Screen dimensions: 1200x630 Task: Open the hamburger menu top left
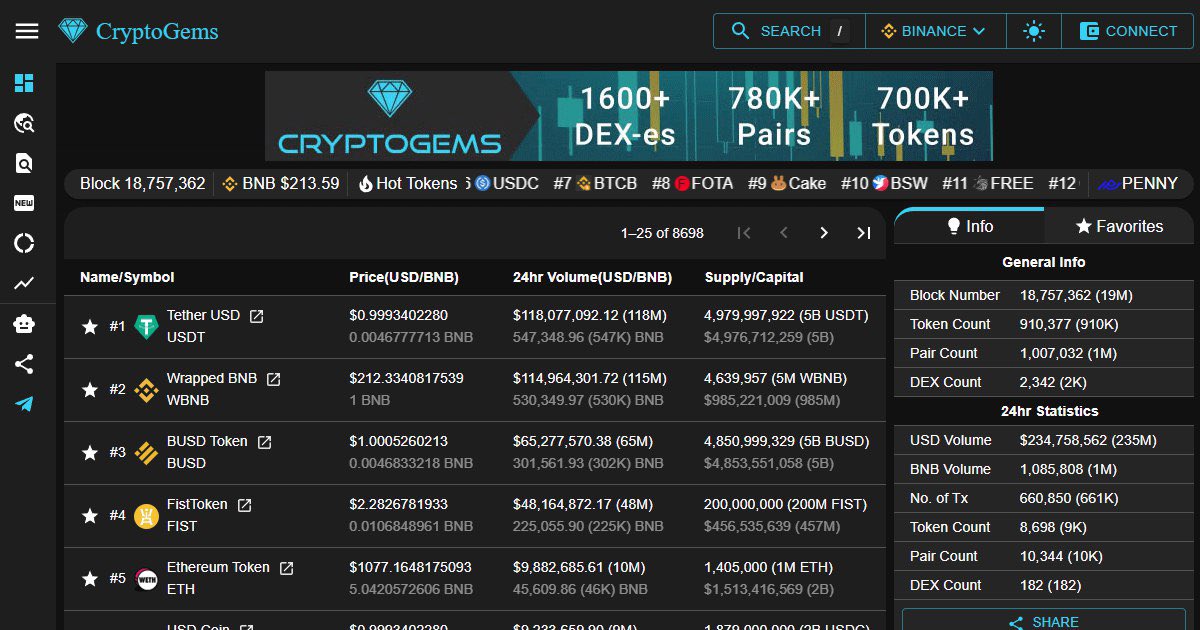[x=26, y=30]
